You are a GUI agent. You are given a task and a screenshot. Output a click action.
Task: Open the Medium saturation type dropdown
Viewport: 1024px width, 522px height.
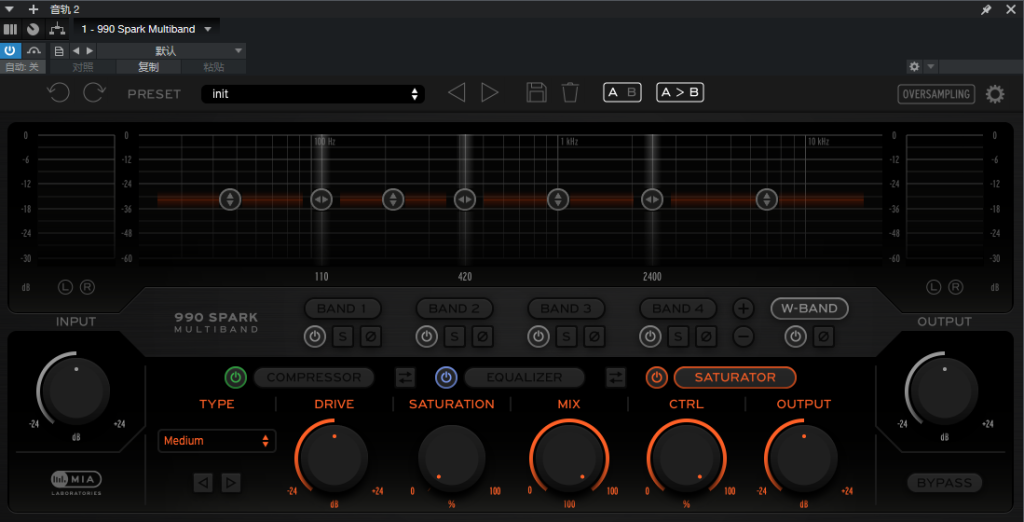pyautogui.click(x=217, y=441)
